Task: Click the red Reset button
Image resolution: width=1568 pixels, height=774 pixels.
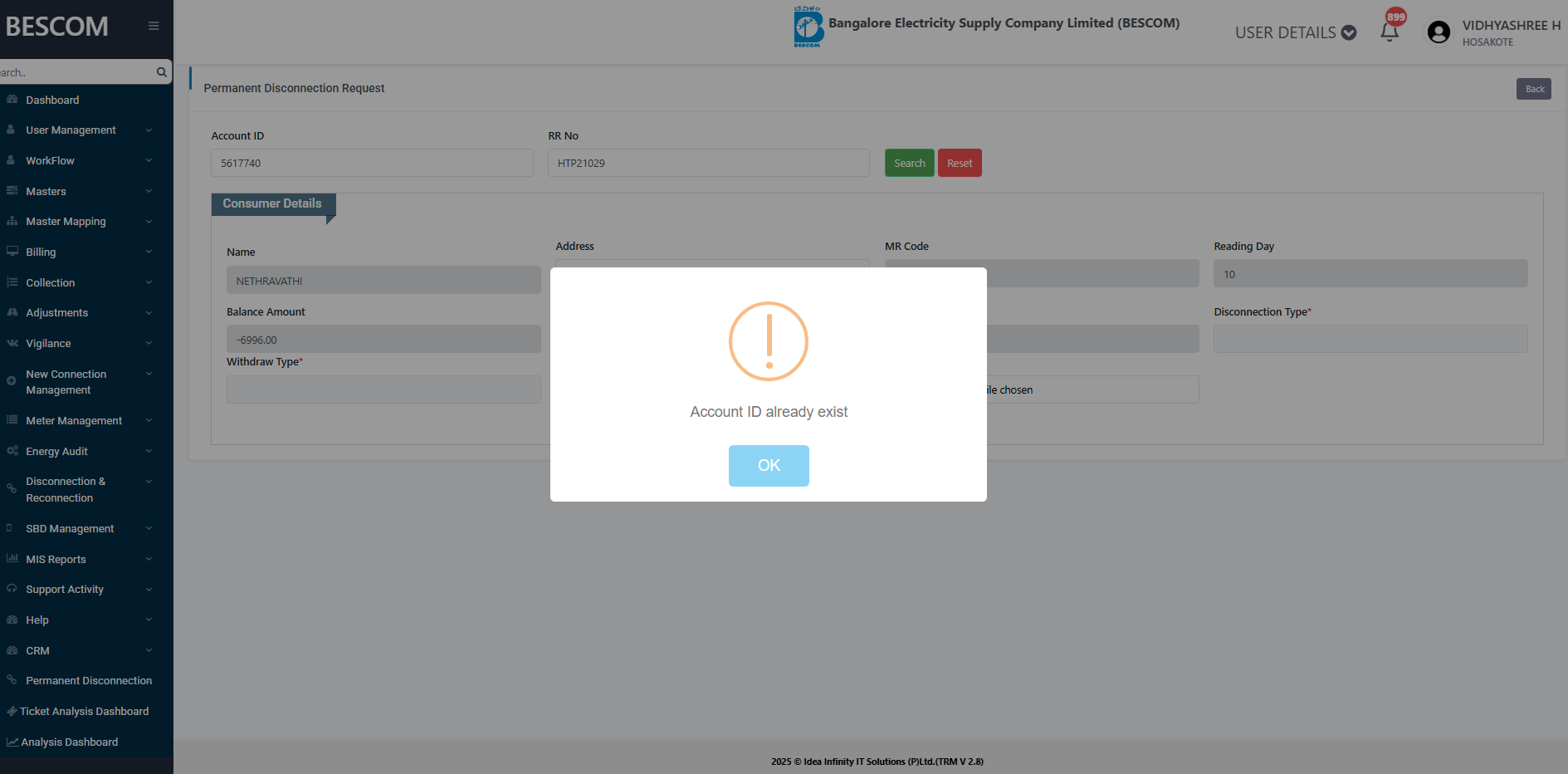Action: click(x=960, y=163)
